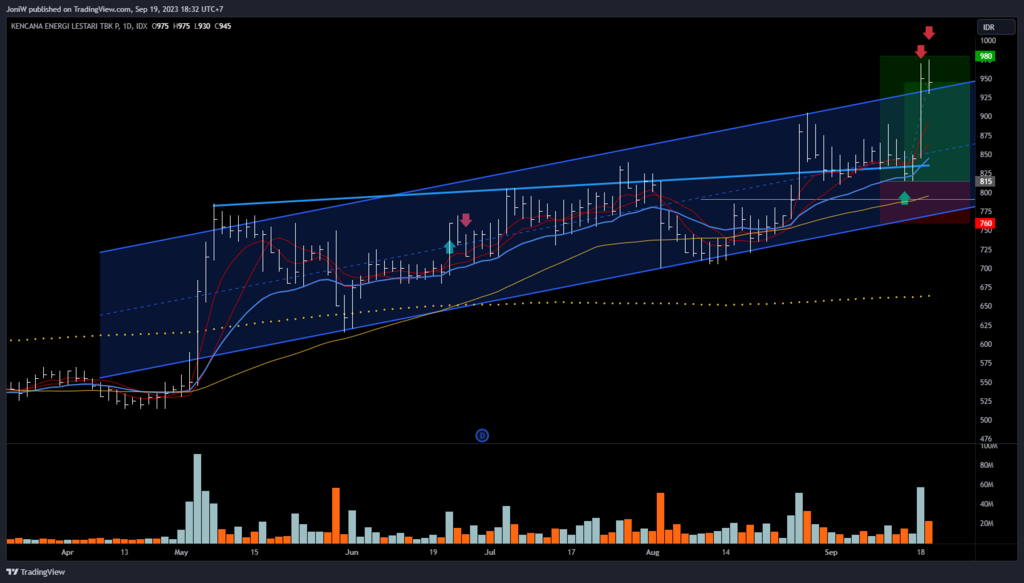Screen dimensions: 1024x583
Task: Click the Sep label on time axis
Action: click(x=831, y=551)
